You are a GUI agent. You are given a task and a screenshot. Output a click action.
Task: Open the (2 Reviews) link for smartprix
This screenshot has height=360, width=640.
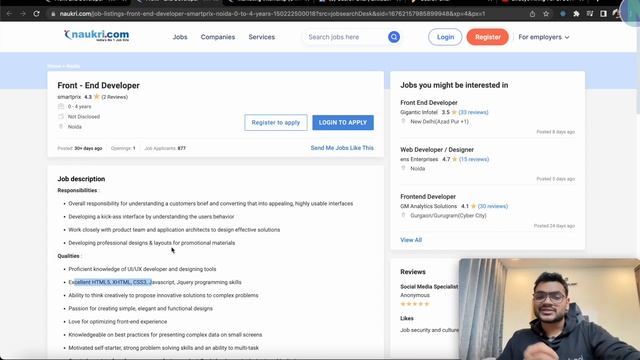(115, 97)
